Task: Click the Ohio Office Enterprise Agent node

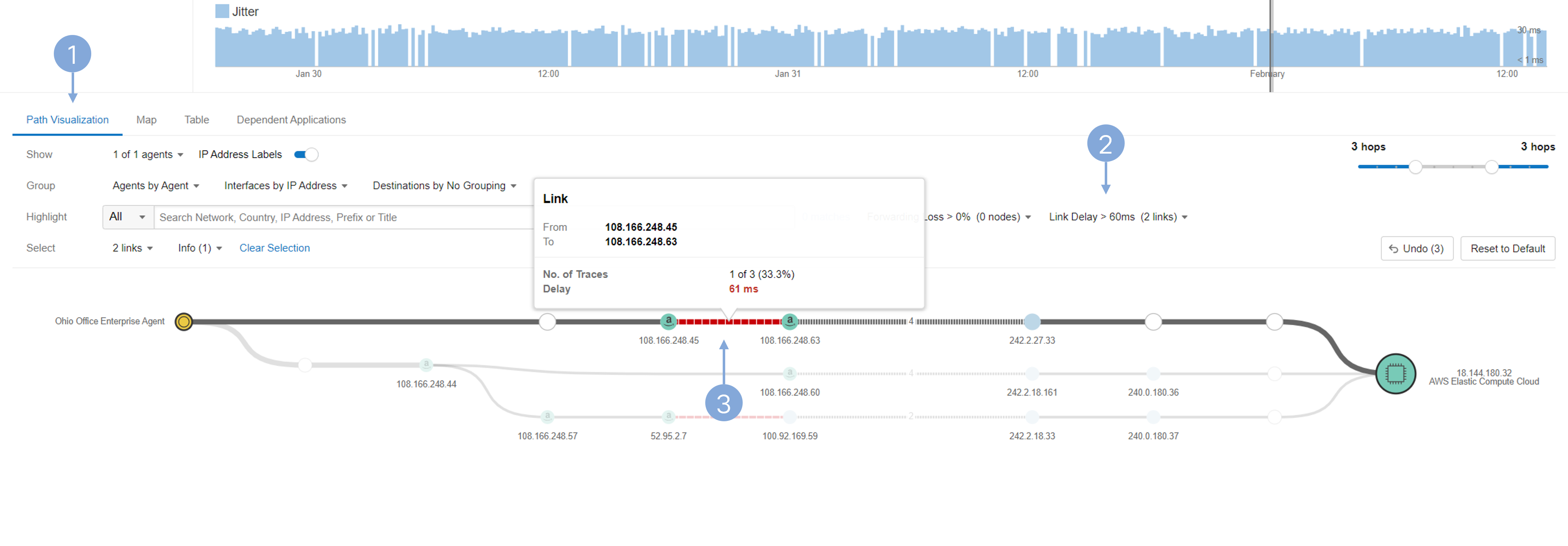Action: pos(183,321)
